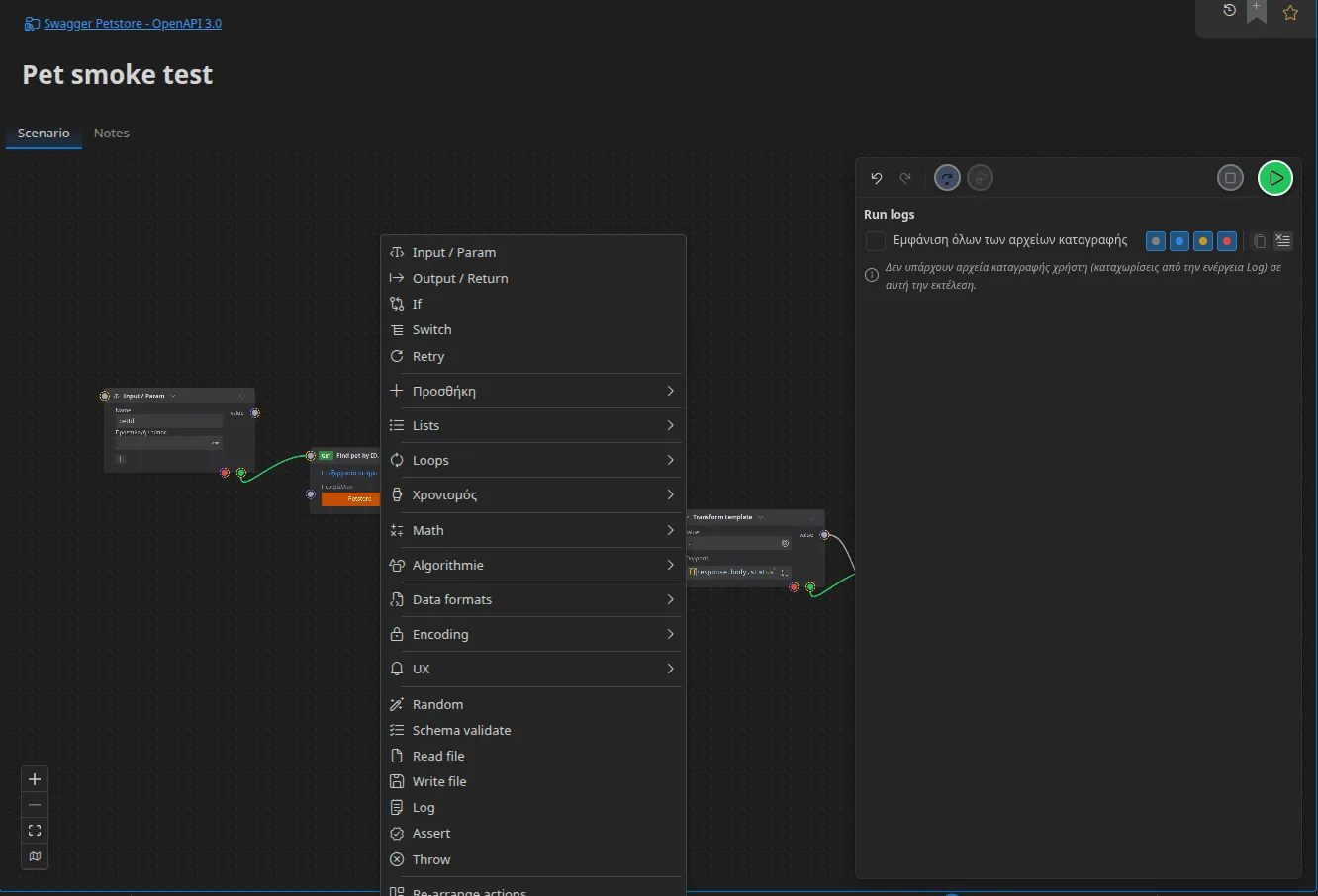The width and height of the screenshot is (1318, 896).
Task: Click green success port of Input / Param node
Action: click(x=241, y=473)
